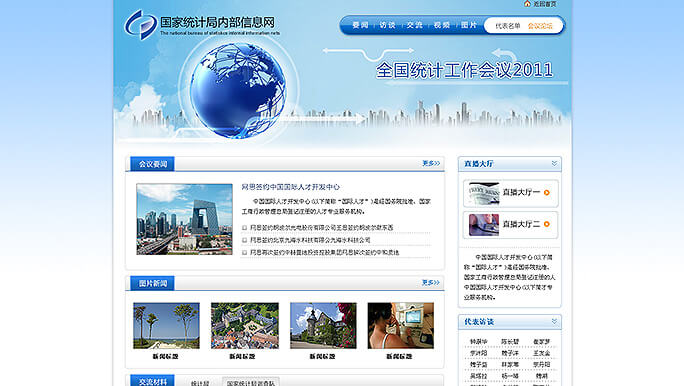Collapse the 直播大厅 panel with the chevron
Image resolution: width=684 pixels, height=386 pixels.
point(554,164)
